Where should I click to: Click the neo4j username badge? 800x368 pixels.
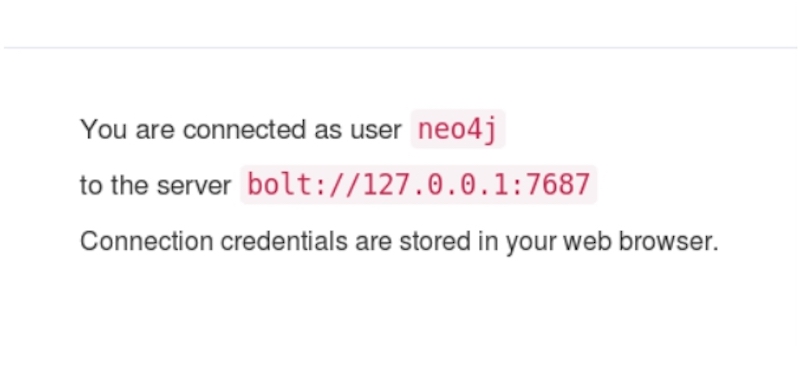point(458,129)
